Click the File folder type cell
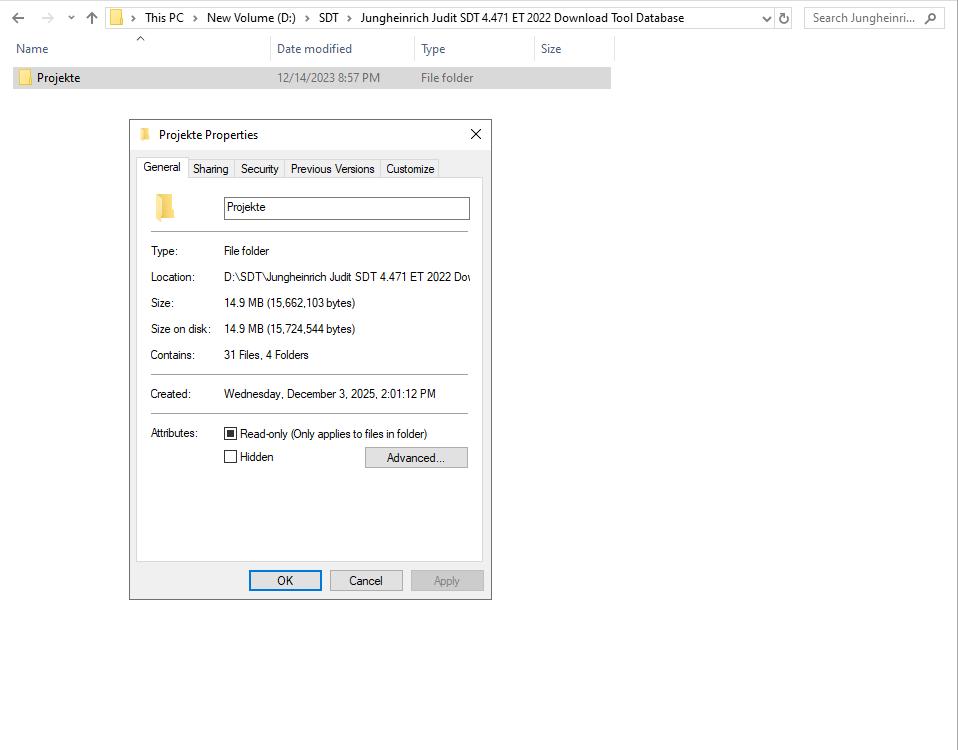The image size is (958, 750). click(447, 78)
